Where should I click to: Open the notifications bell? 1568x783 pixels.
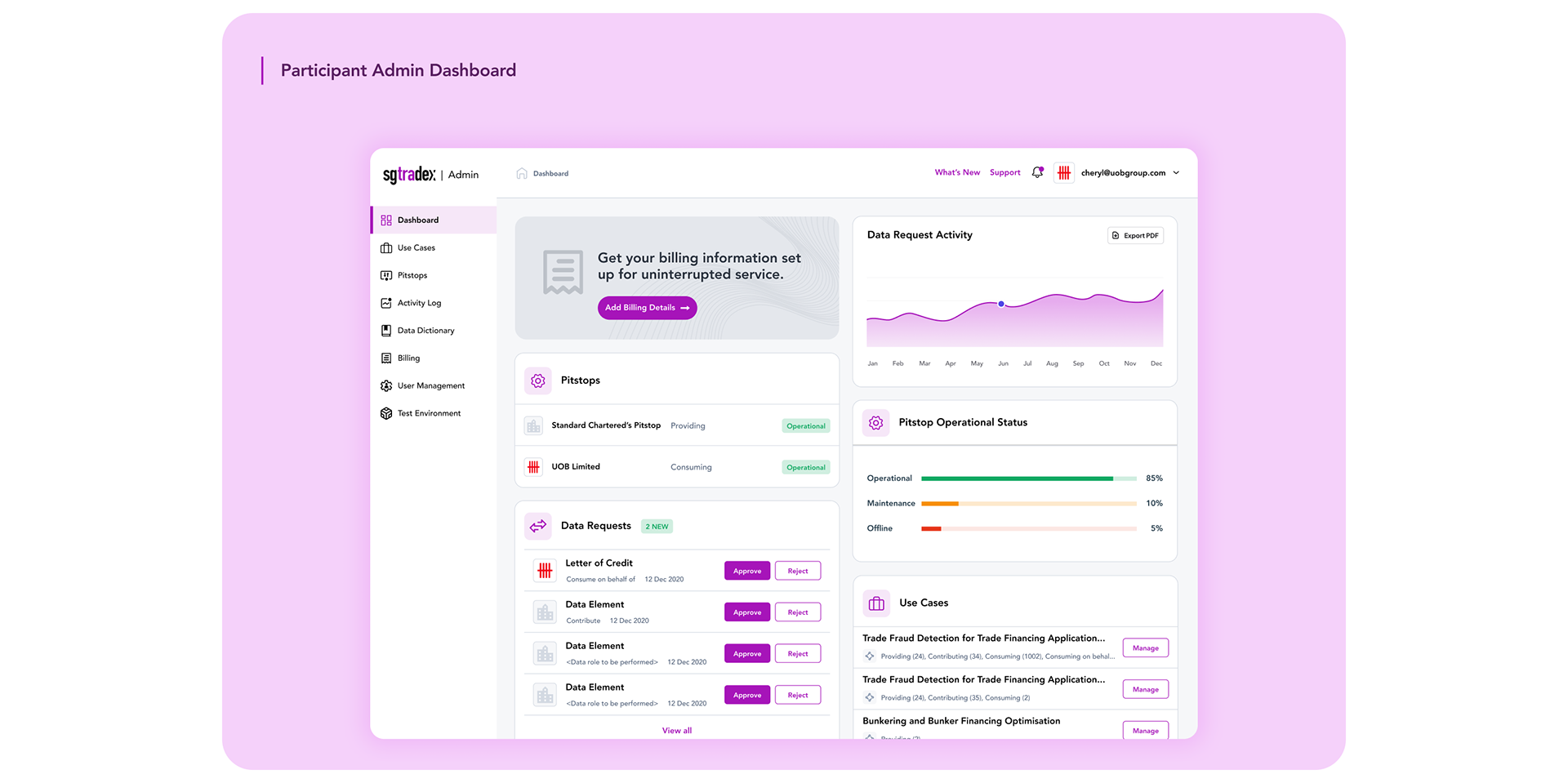(x=1037, y=172)
